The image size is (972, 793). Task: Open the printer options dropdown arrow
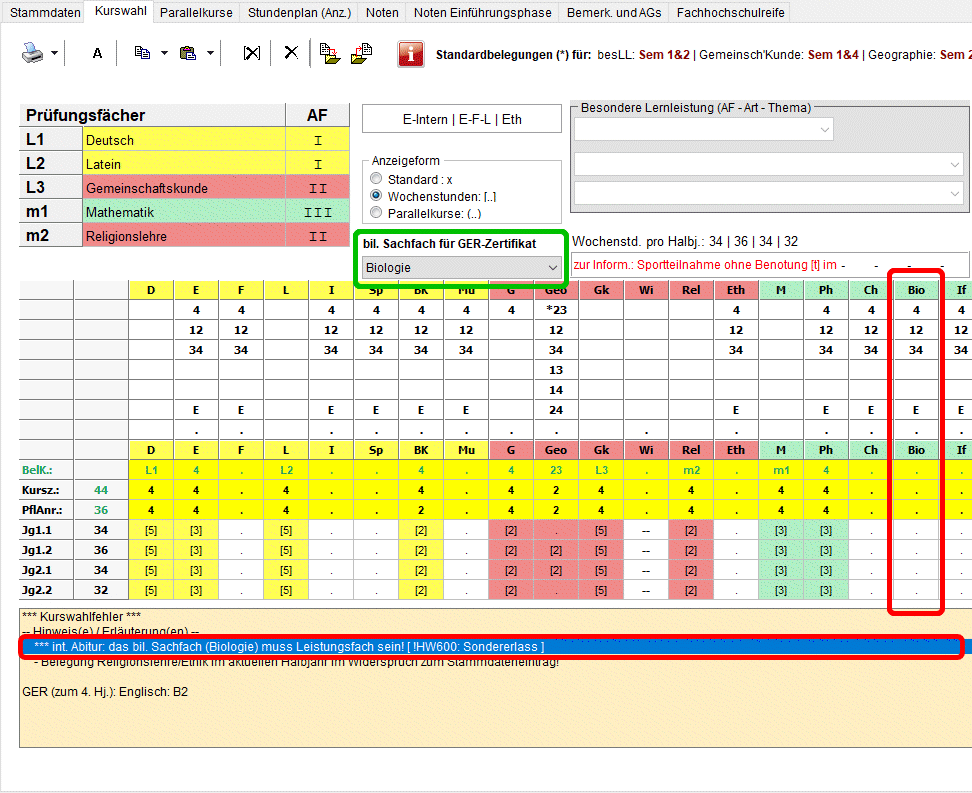(x=54, y=53)
